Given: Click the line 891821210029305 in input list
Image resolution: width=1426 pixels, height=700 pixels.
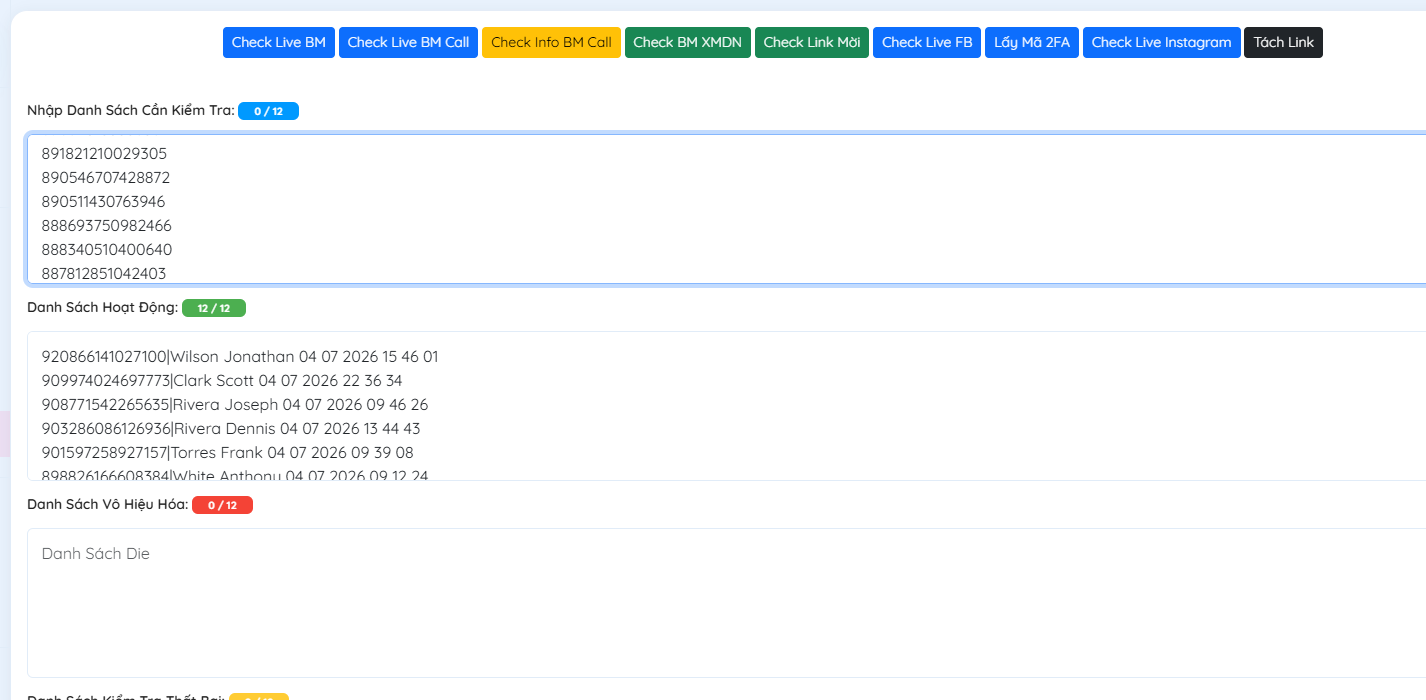Looking at the screenshot, I should [104, 154].
